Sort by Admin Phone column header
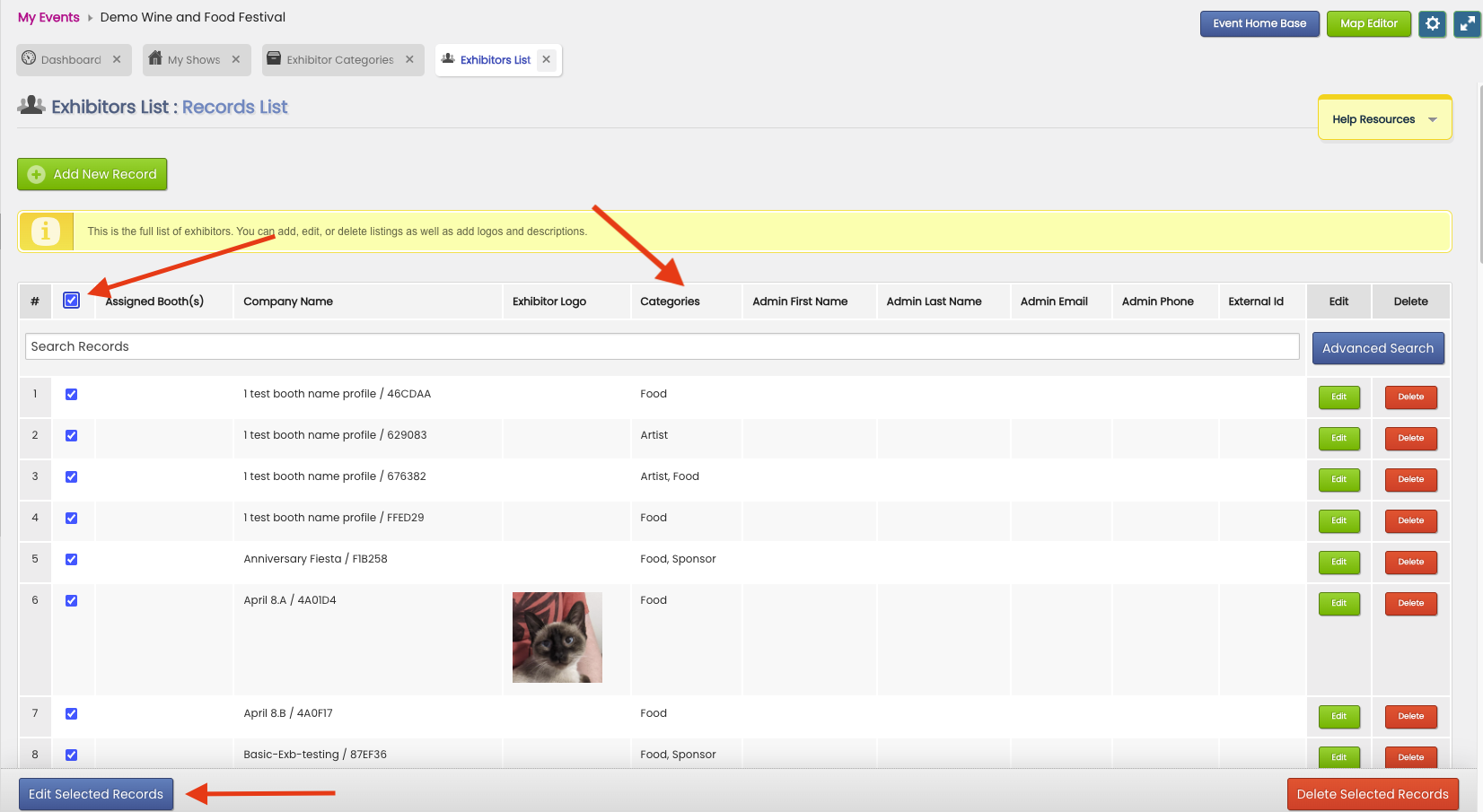The width and height of the screenshot is (1483, 812). point(1157,301)
